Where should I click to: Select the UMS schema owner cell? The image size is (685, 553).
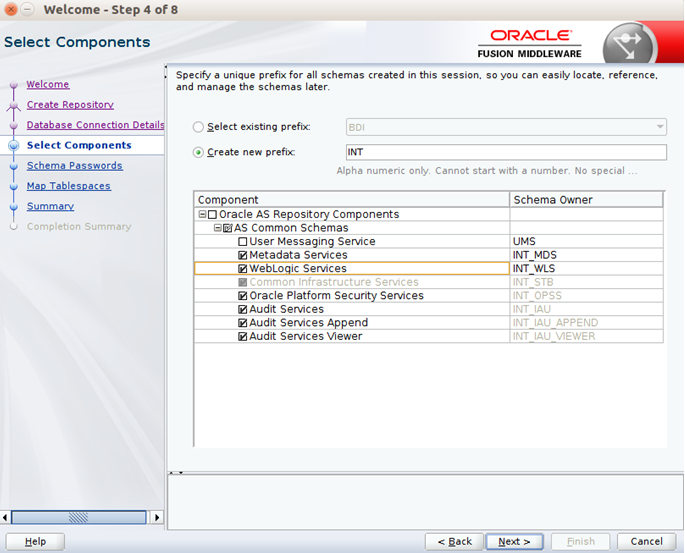click(x=586, y=242)
